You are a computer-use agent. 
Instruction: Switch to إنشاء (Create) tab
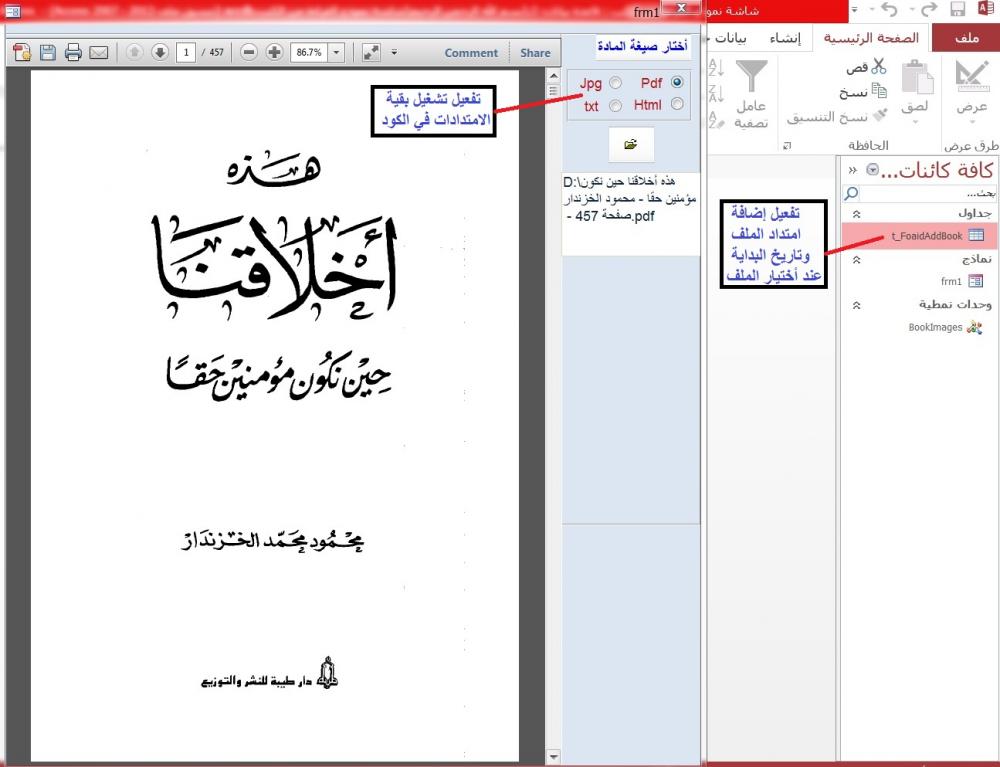785,38
